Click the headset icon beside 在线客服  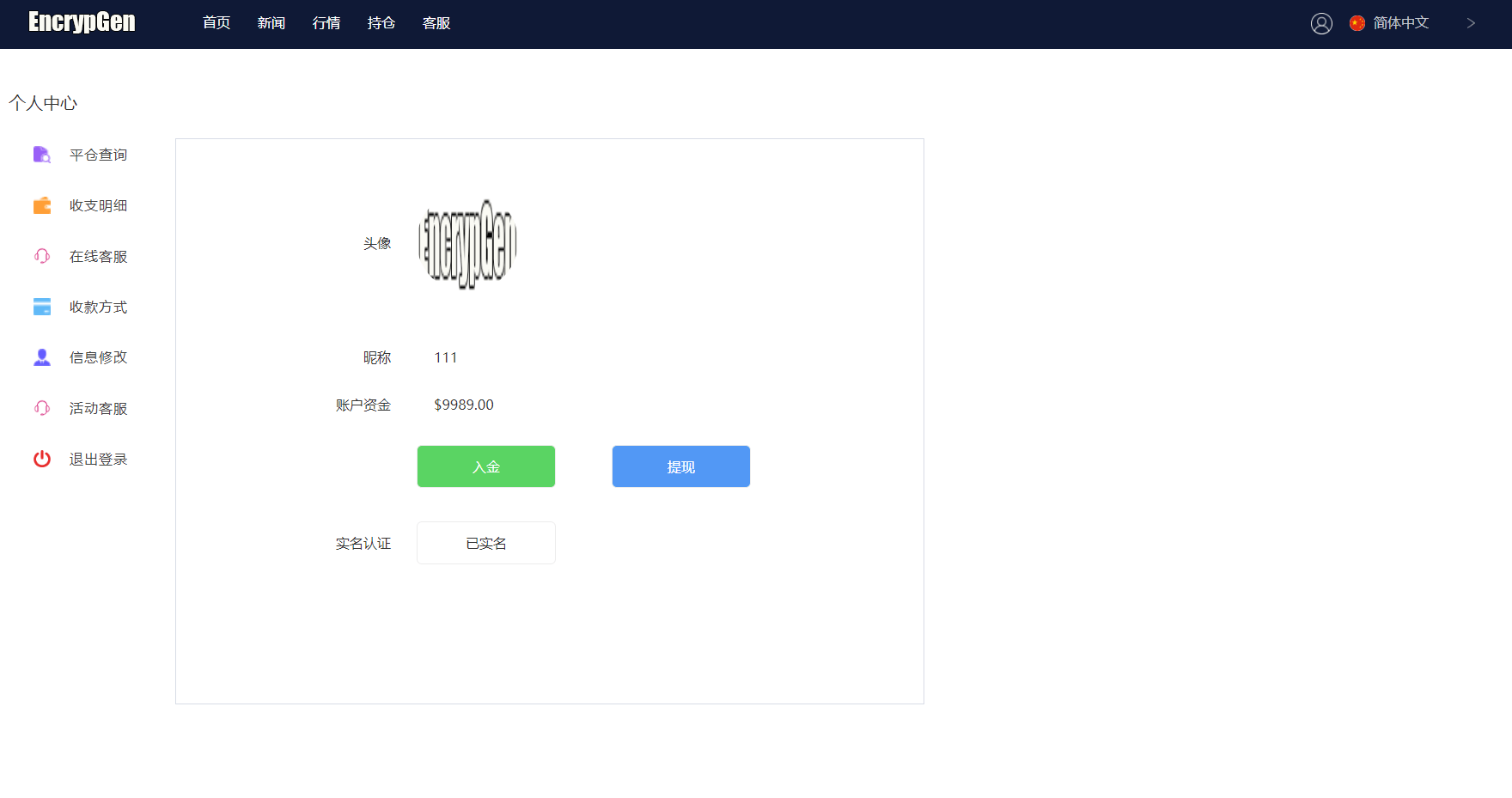41,256
